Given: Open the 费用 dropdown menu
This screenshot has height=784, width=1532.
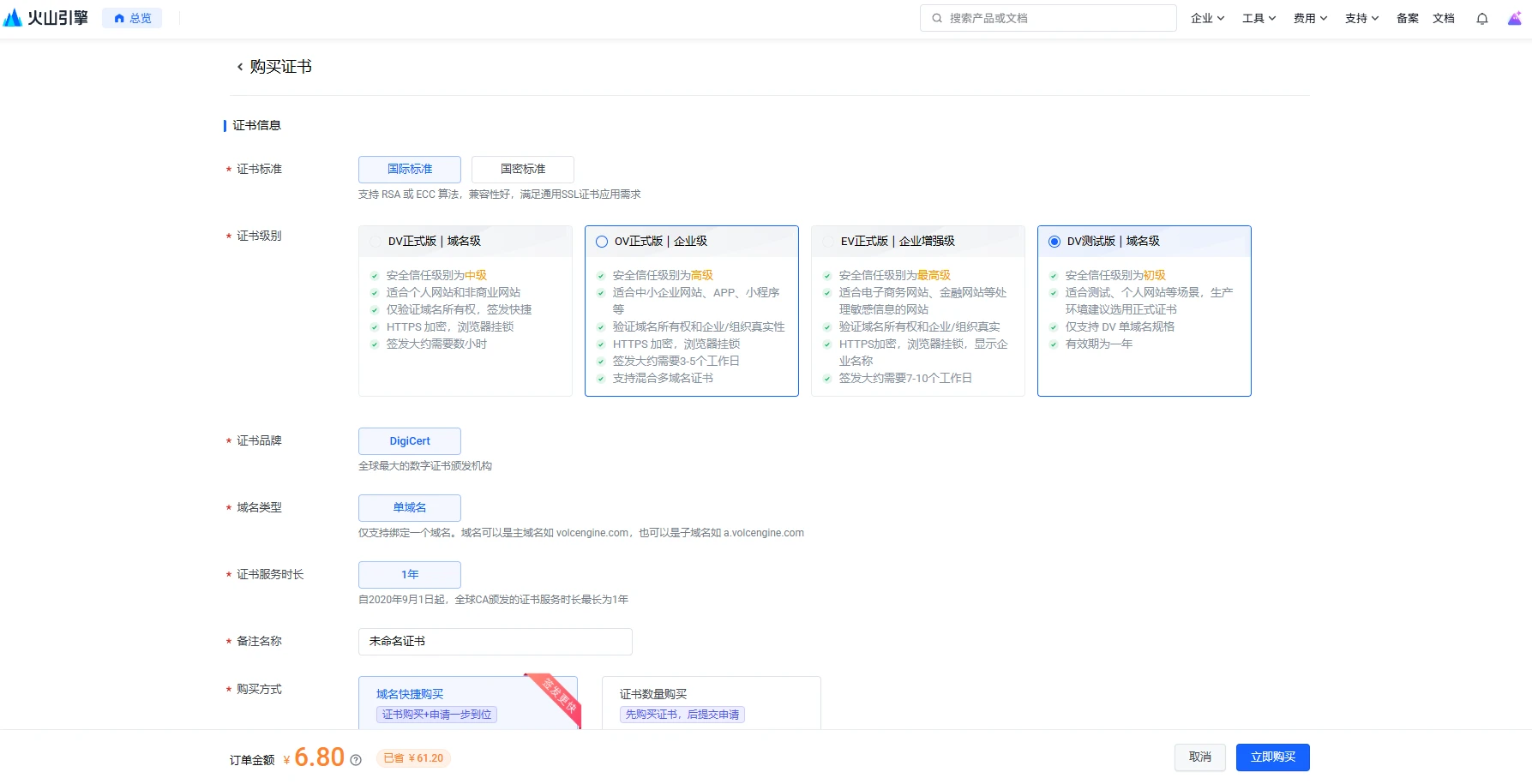Looking at the screenshot, I should pyautogui.click(x=1310, y=18).
